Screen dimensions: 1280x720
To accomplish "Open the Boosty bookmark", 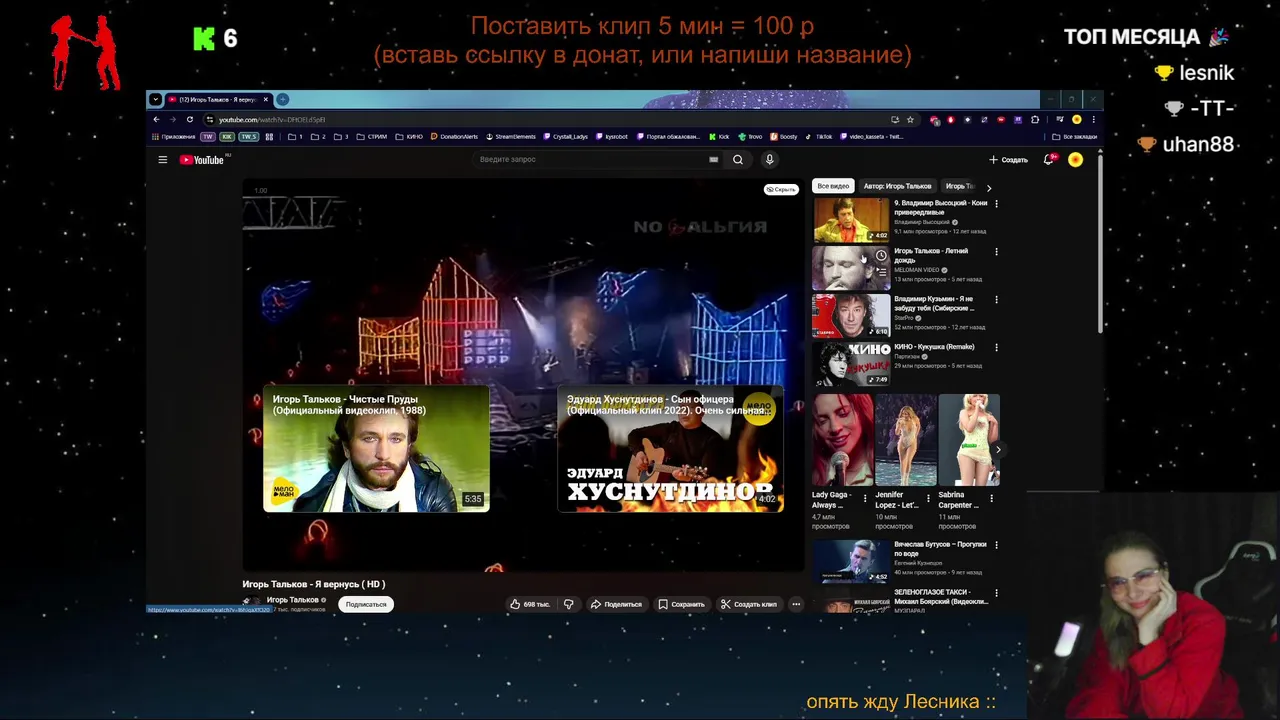I will (x=784, y=136).
